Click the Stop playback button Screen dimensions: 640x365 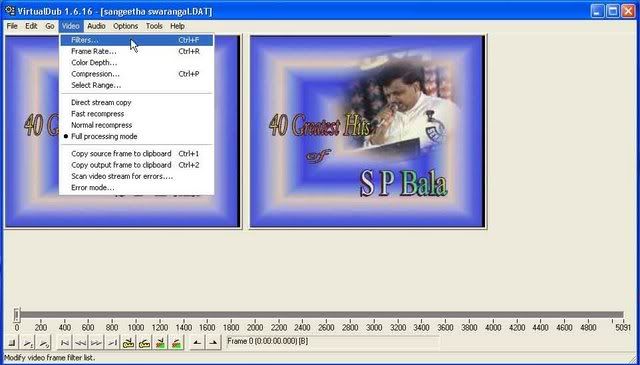coord(12,343)
